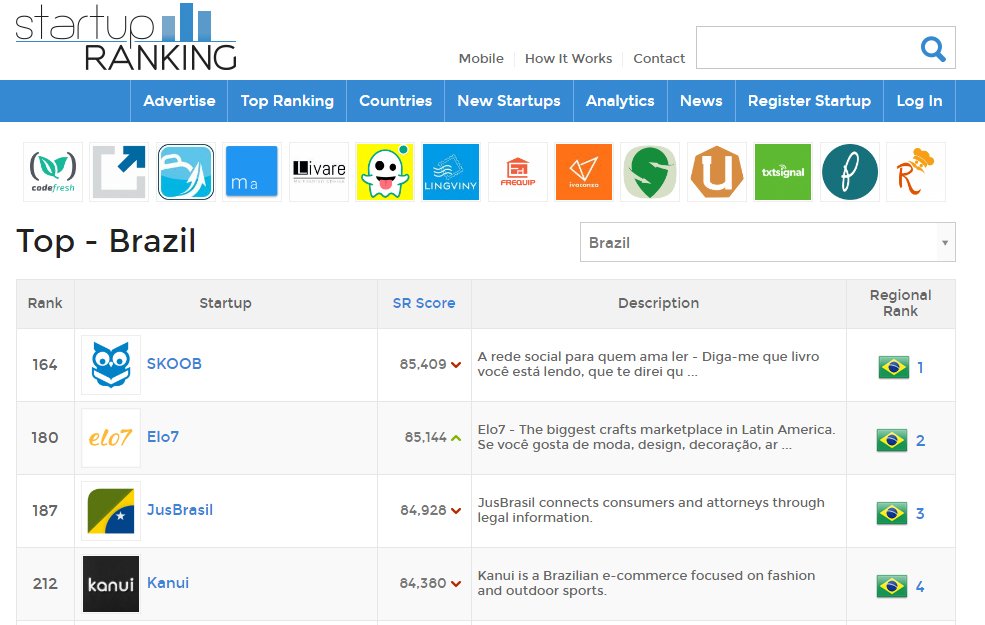Click the 'Top - Brazil' heading
The height and width of the screenshot is (625, 985).
coord(106,241)
